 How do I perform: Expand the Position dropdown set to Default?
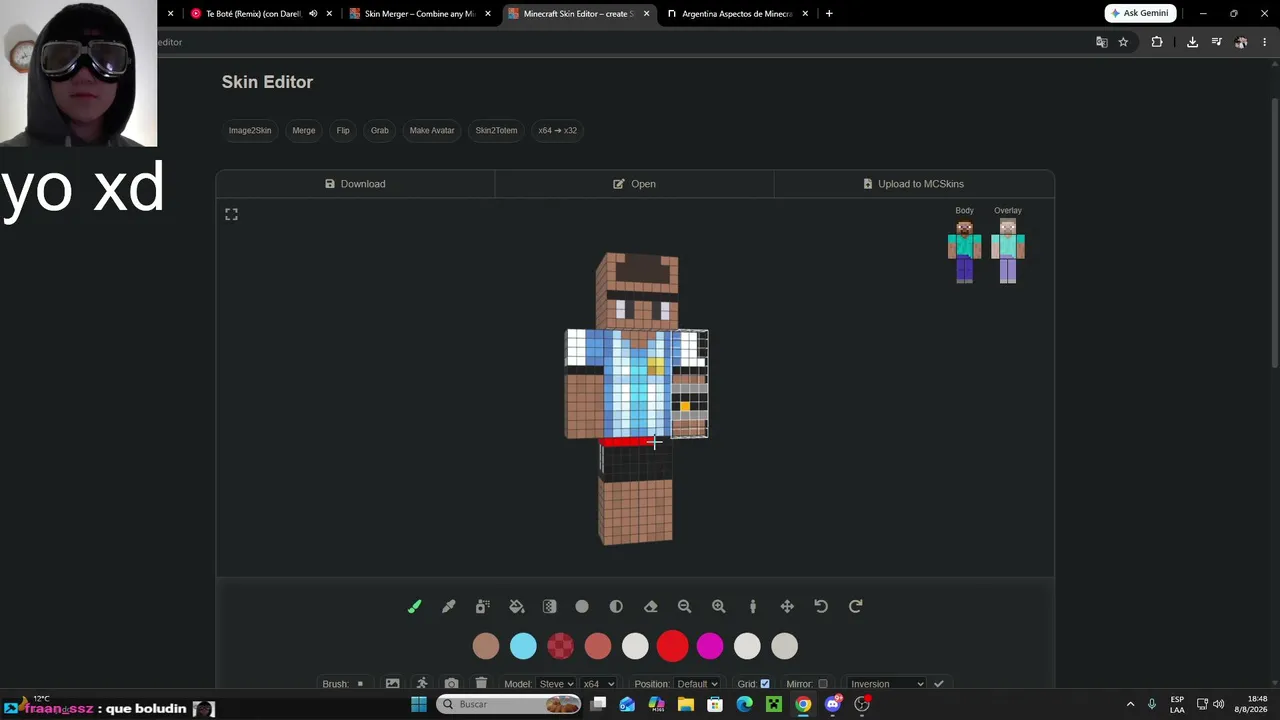[x=697, y=684]
